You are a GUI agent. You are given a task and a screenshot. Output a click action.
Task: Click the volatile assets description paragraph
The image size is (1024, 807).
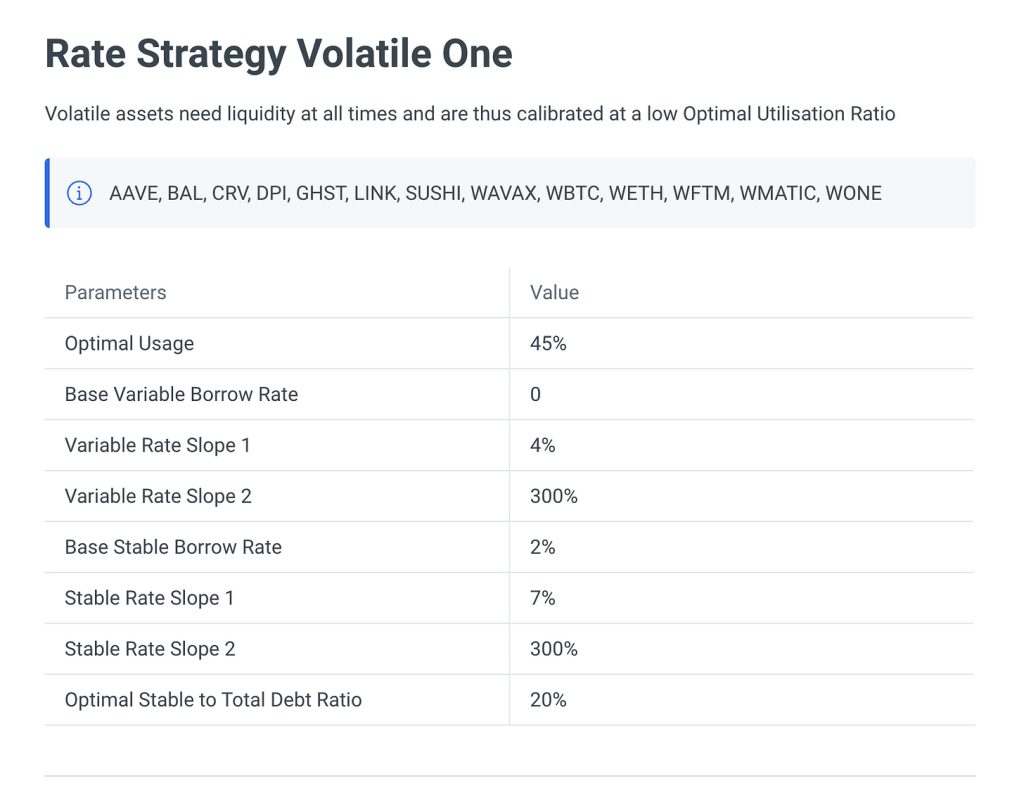coord(470,114)
